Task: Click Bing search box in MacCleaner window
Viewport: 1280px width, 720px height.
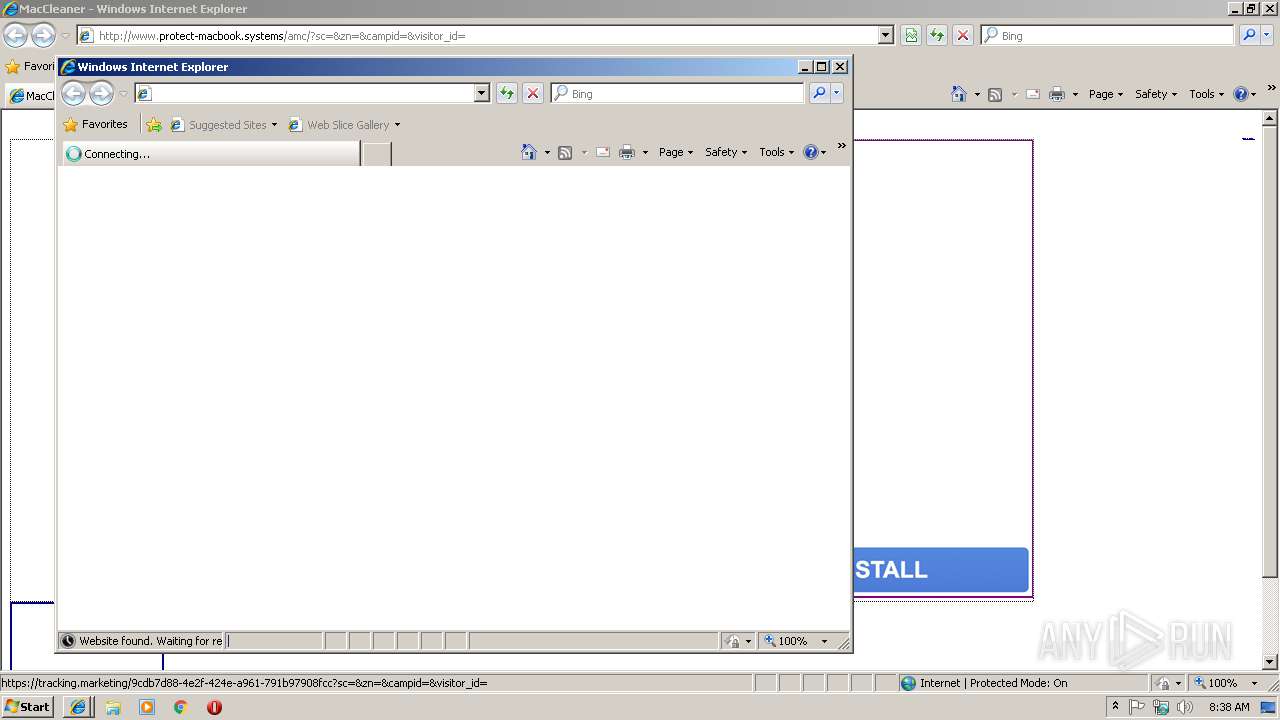Action: [x=1108, y=35]
